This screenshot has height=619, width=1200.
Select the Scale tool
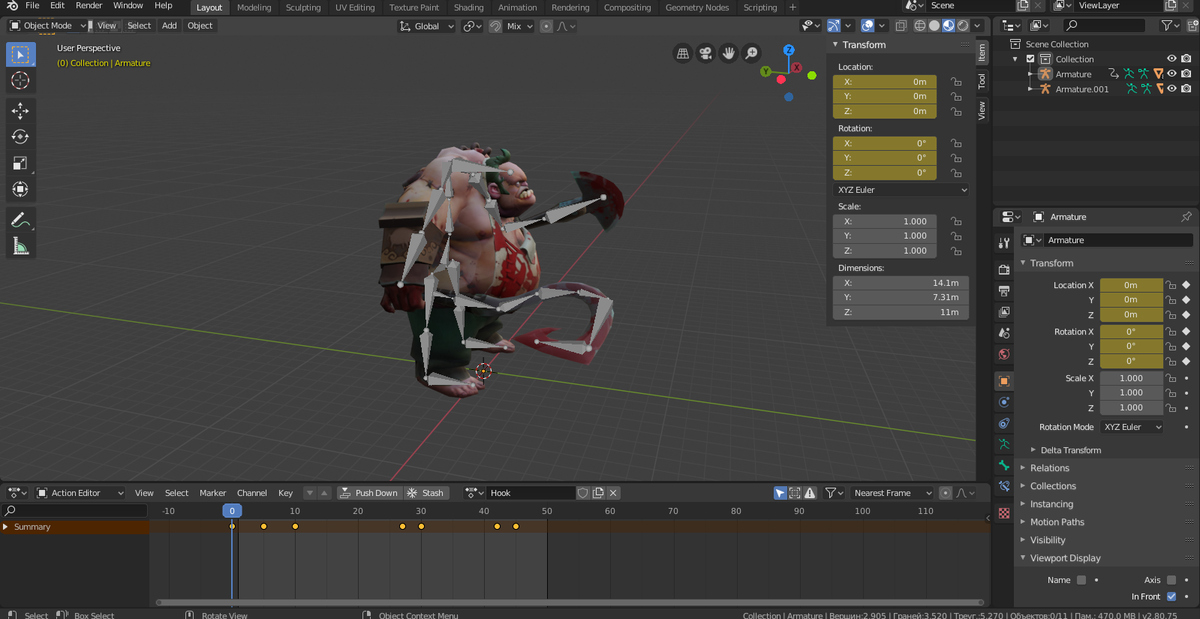(x=20, y=163)
